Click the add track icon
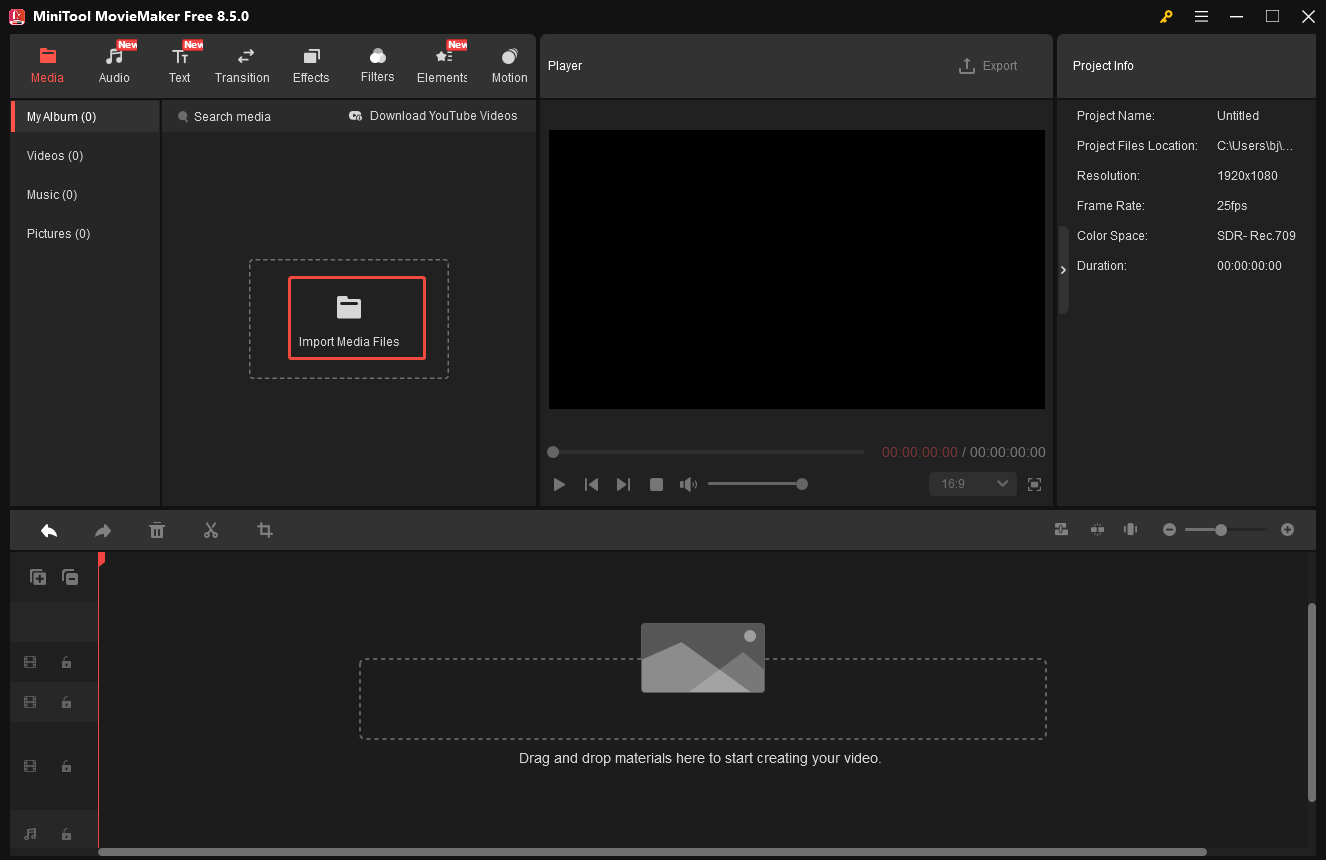1326x860 pixels. click(x=37, y=577)
